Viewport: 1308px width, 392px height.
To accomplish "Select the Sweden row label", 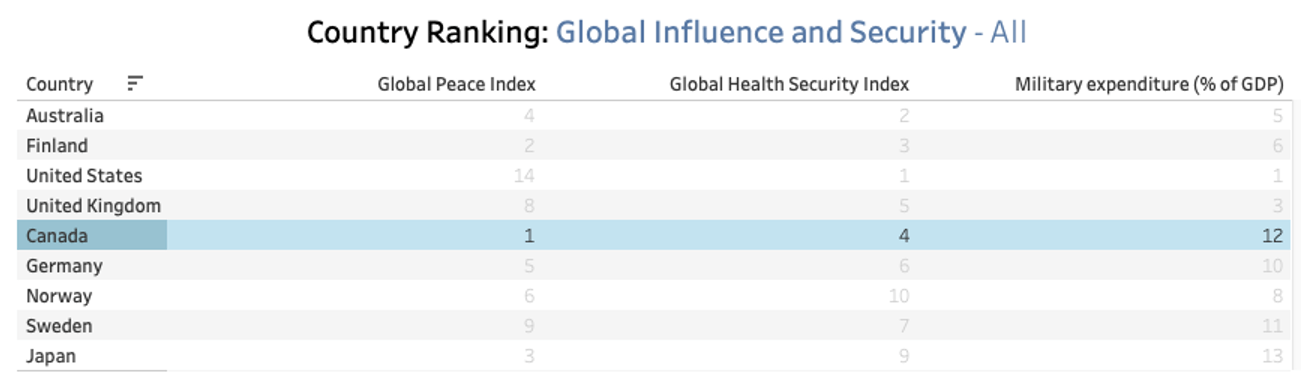I will (x=60, y=326).
